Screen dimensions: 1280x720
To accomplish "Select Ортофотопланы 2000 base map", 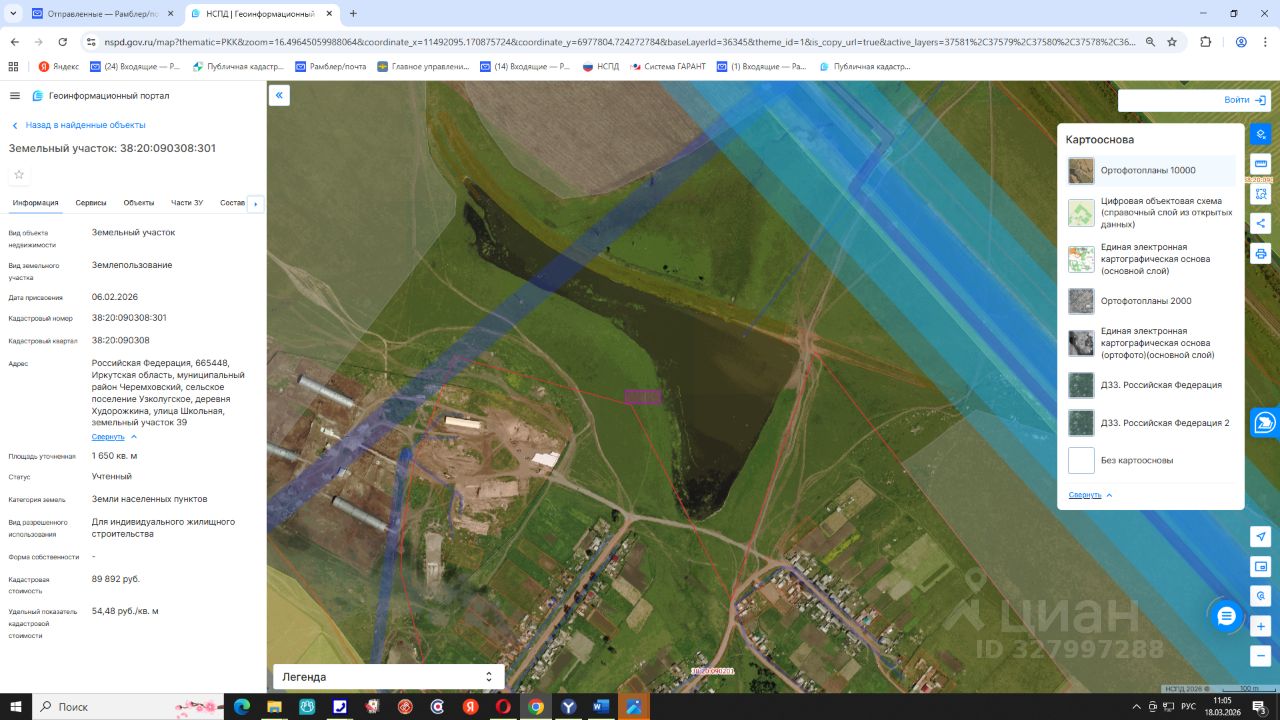I will pos(1151,301).
